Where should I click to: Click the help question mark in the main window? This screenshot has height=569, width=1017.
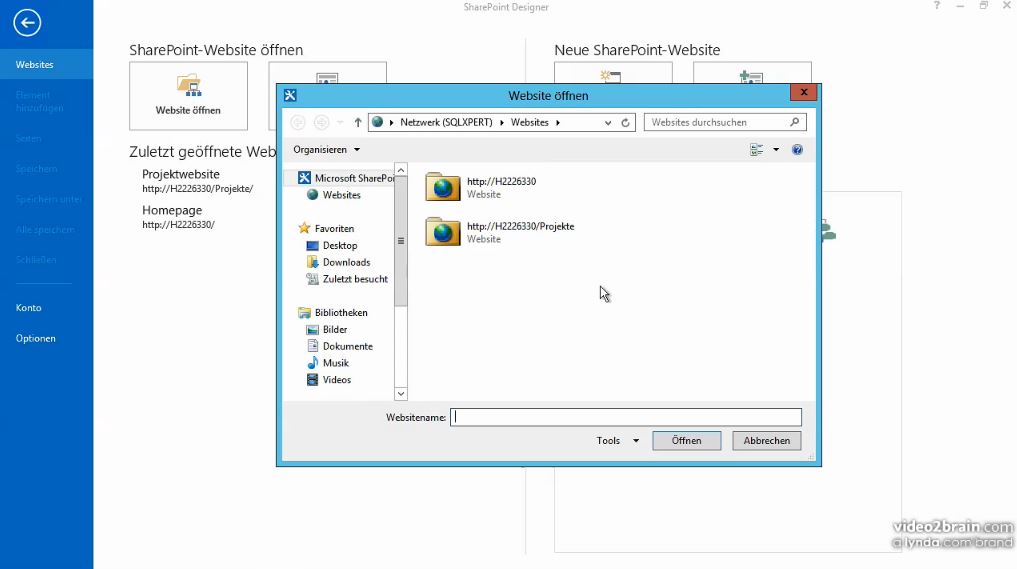click(x=937, y=5)
